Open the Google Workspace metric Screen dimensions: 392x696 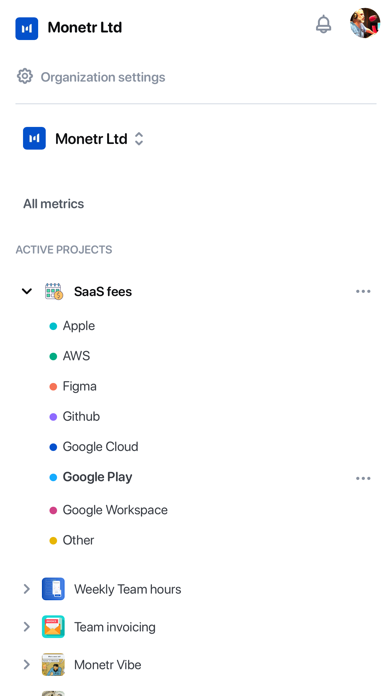(115, 510)
